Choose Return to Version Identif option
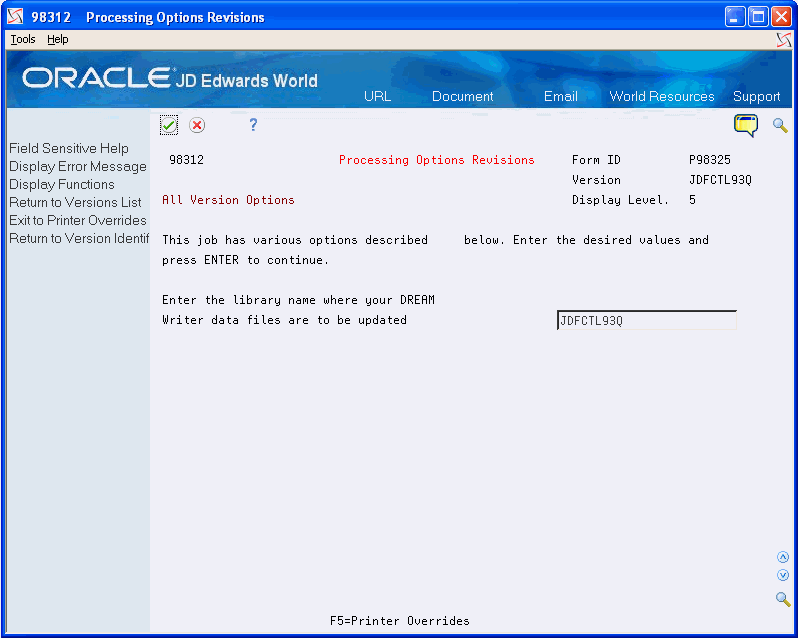798x638 pixels. [79, 238]
